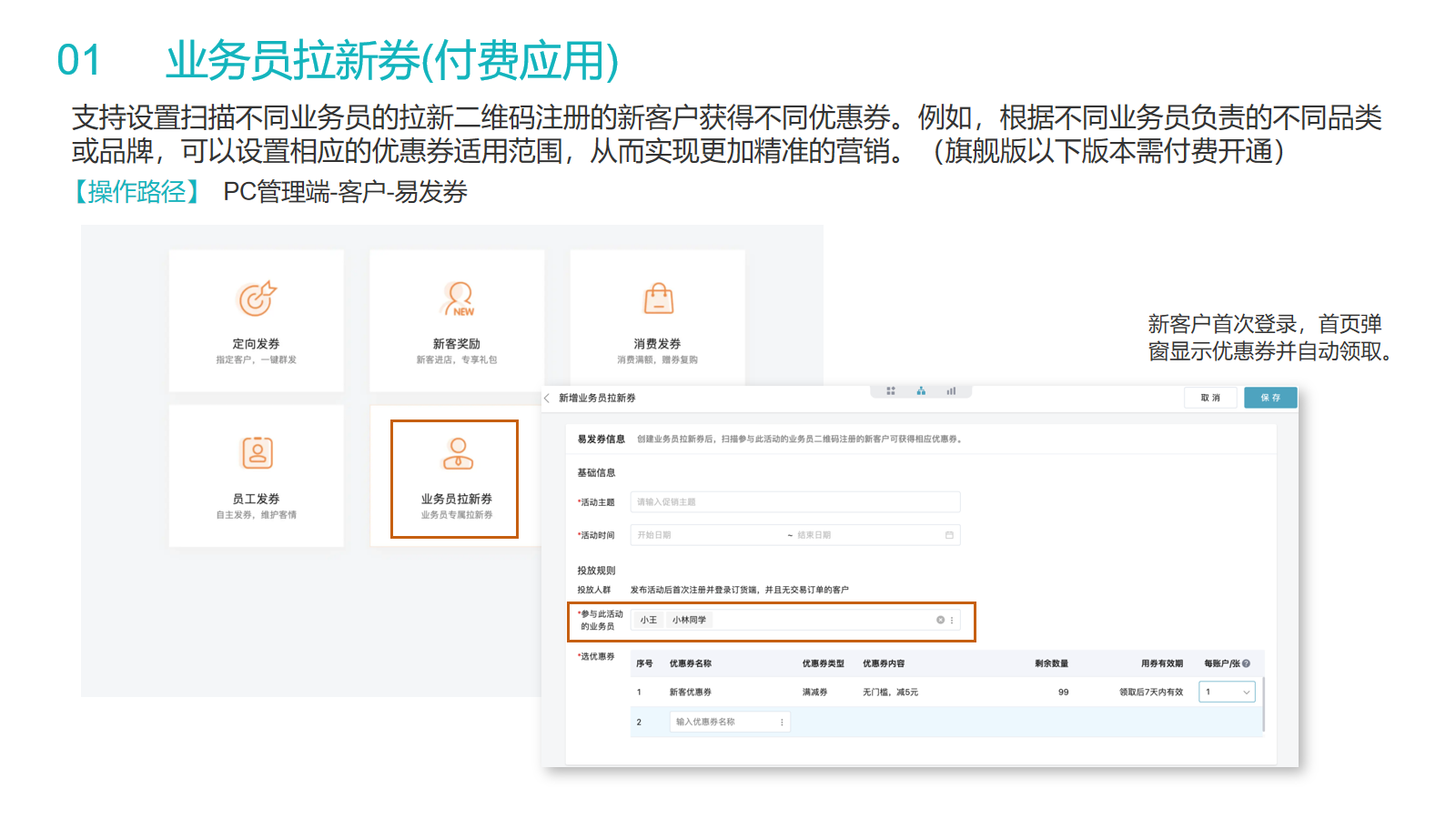The height and width of the screenshot is (819, 1456).
Task: Click the remaining quantity value 99
Action: (x=1063, y=693)
